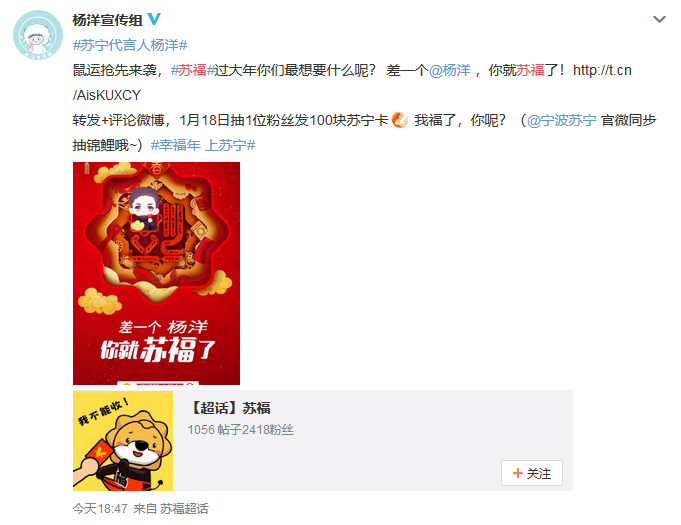Click the blue verified V badge
Screen dimensions: 681x525
[x=154, y=19]
